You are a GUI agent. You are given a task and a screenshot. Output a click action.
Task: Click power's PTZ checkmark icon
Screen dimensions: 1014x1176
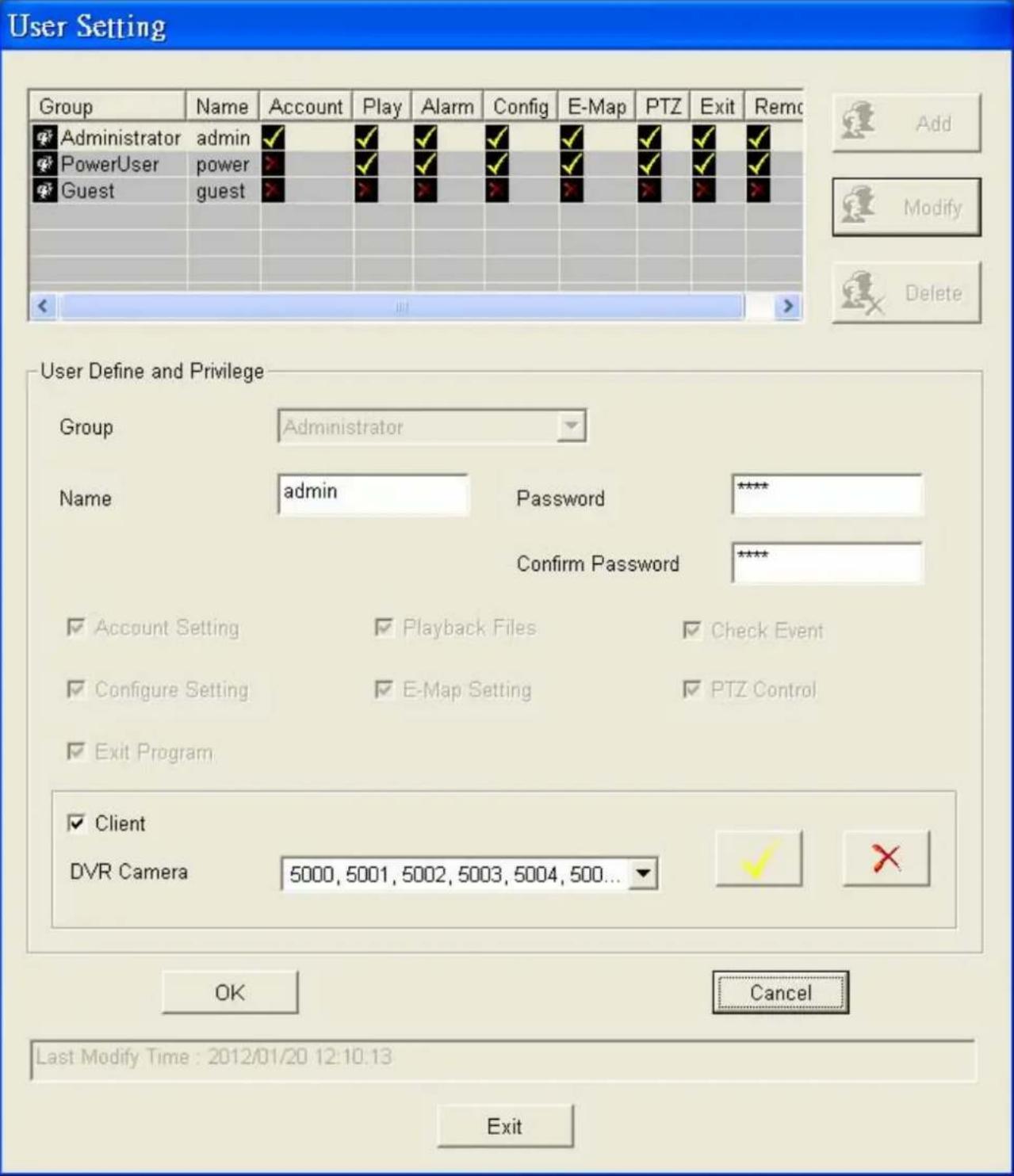tap(649, 164)
